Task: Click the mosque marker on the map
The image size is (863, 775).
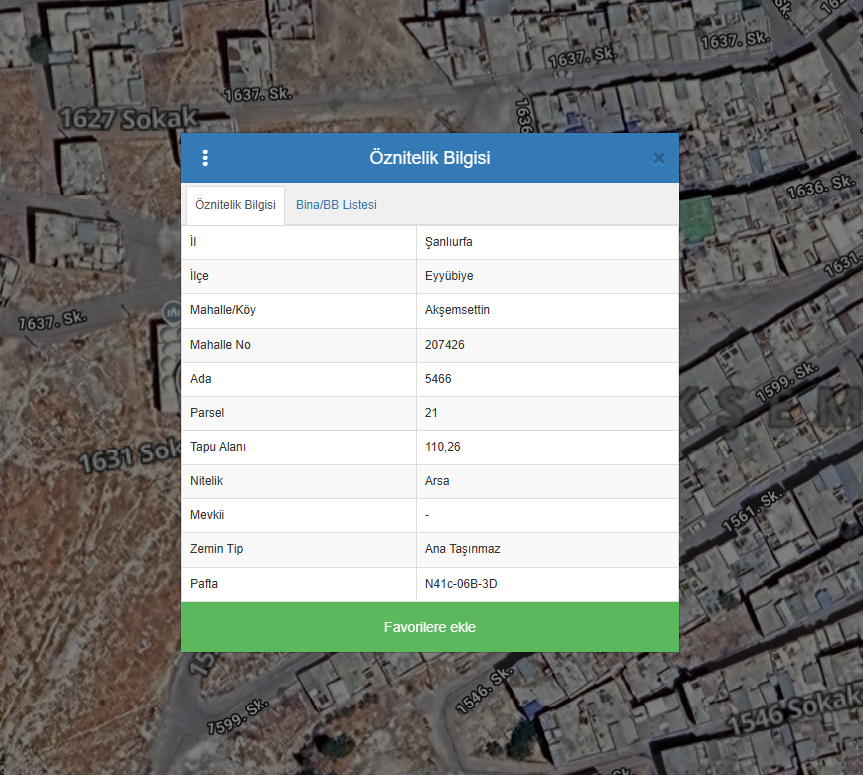Action: [x=171, y=313]
